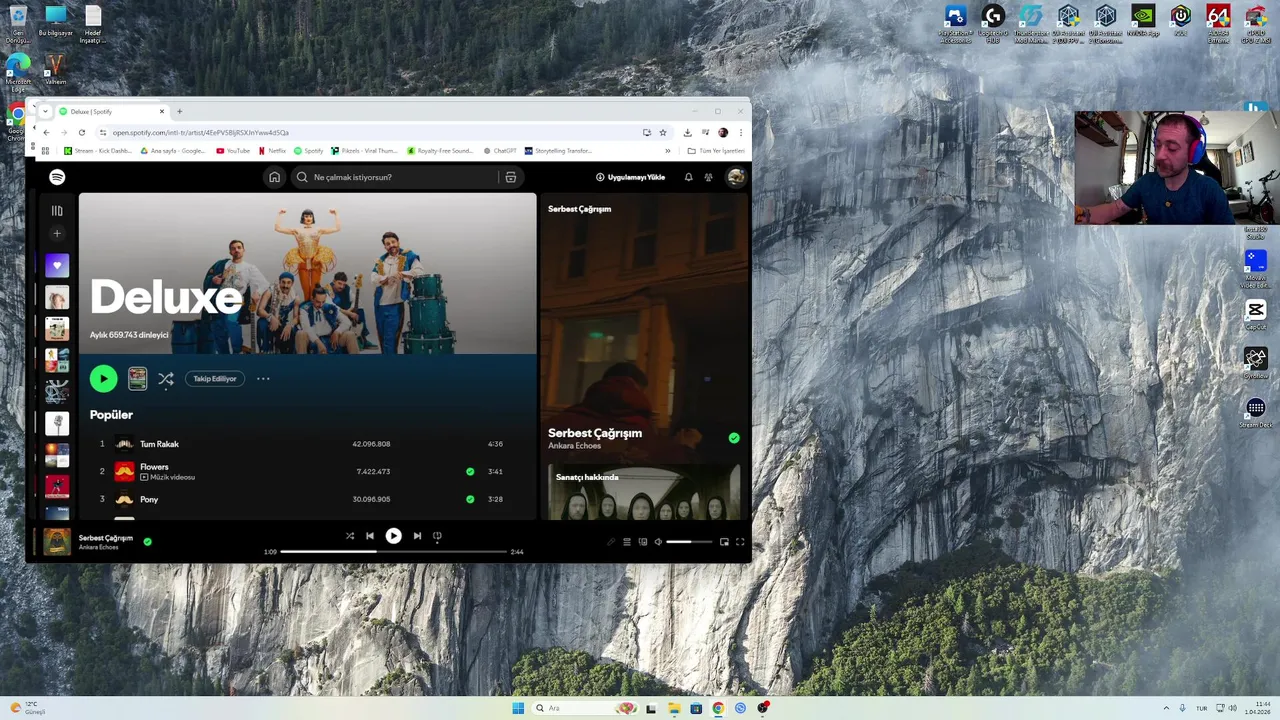Unfollow via Takip Ediliyor button

(x=215, y=379)
